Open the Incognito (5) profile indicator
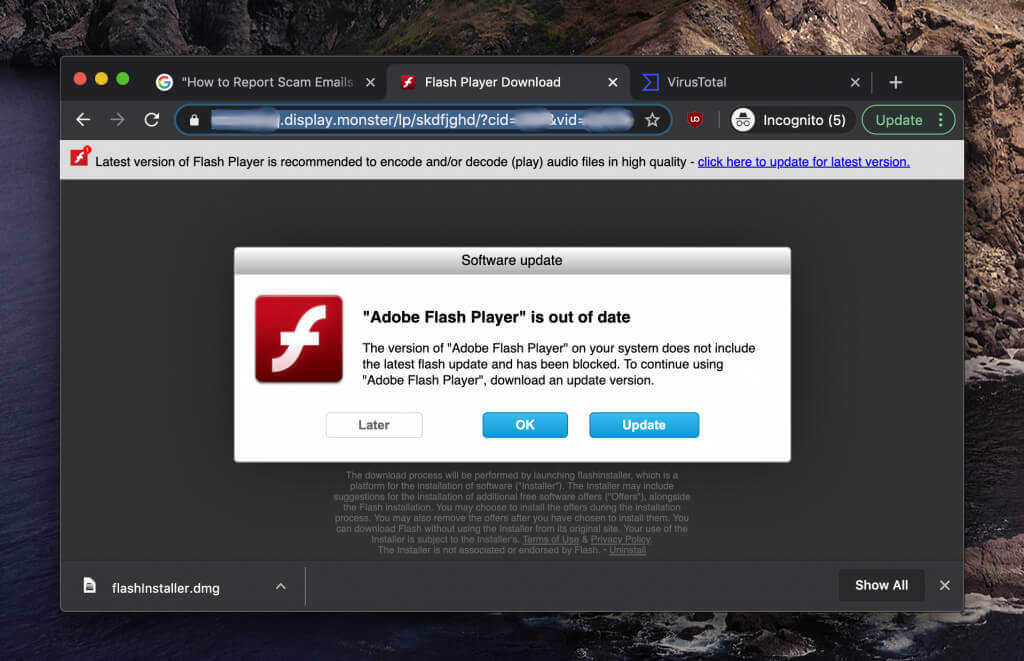Viewport: 1024px width, 661px height. 792,120
